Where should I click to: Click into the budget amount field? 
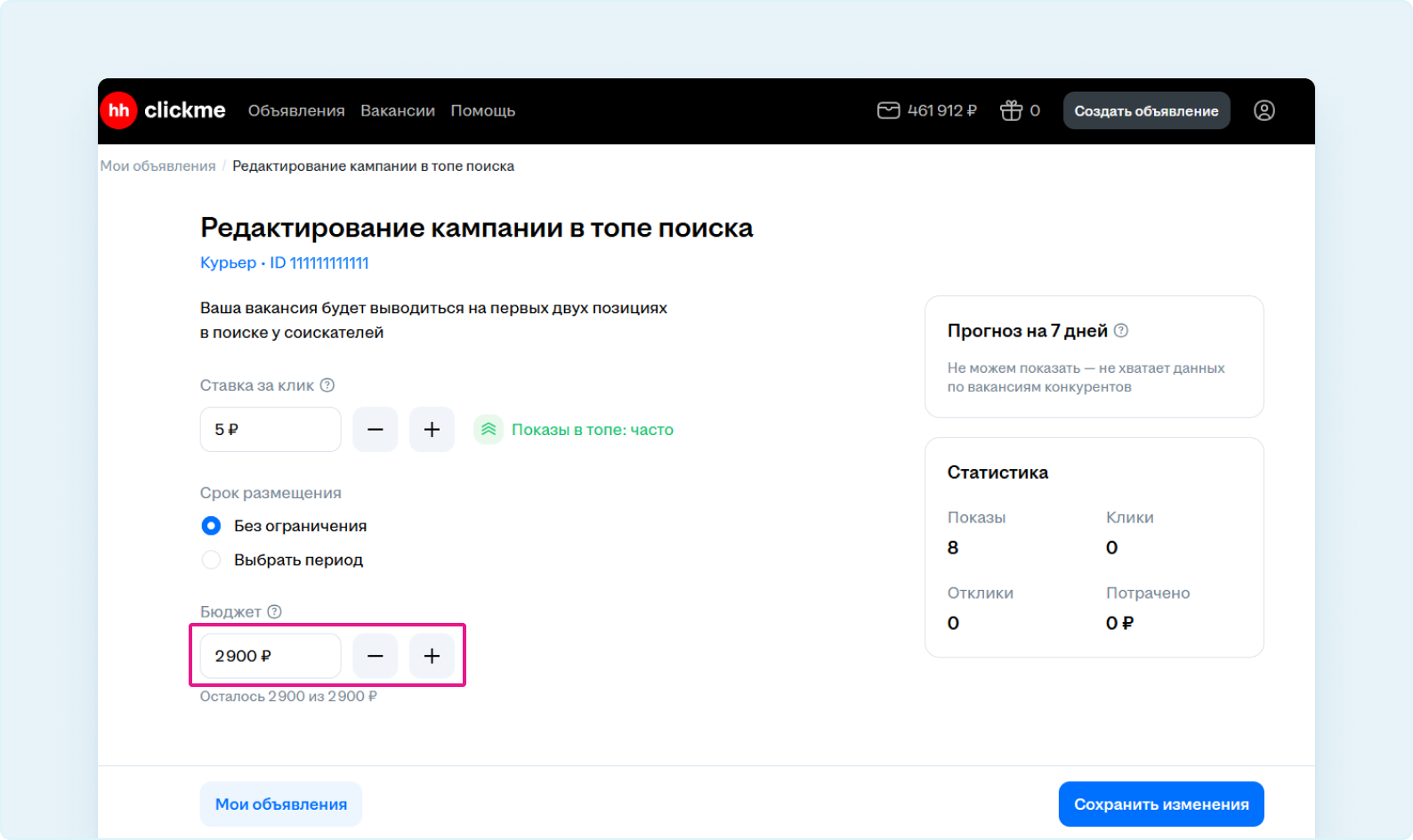(x=270, y=656)
